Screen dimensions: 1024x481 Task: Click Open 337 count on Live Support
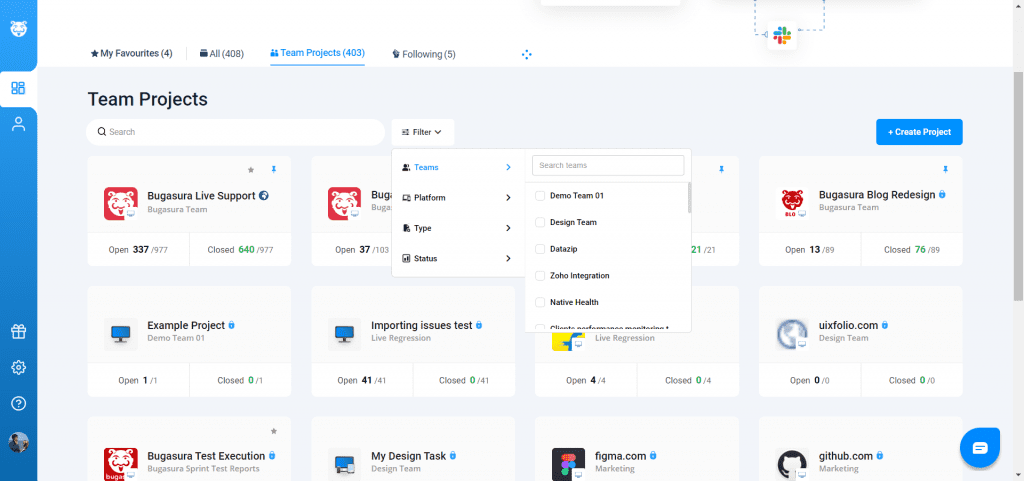(138, 249)
